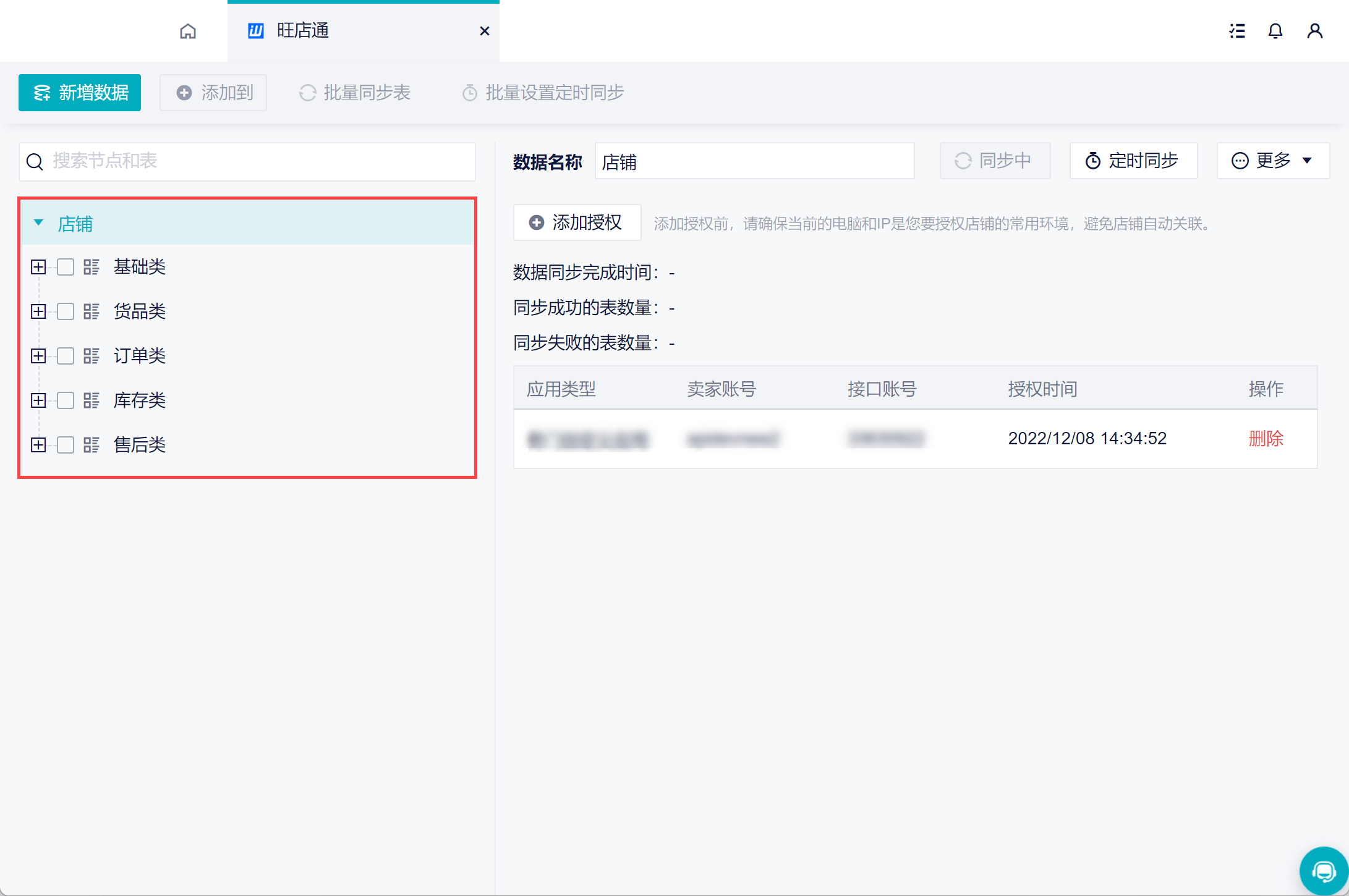Check the 货品类 checkbox

coord(66,311)
